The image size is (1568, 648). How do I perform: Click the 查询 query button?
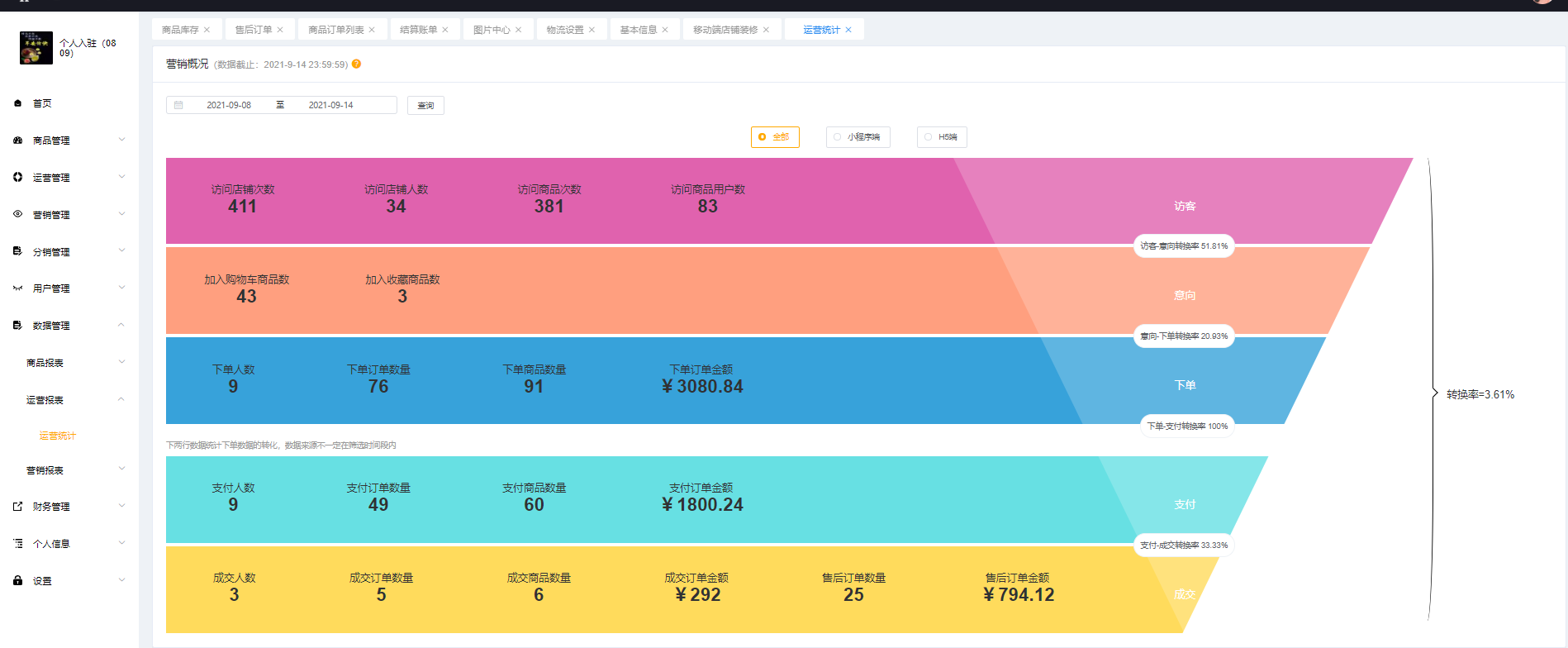click(x=425, y=105)
